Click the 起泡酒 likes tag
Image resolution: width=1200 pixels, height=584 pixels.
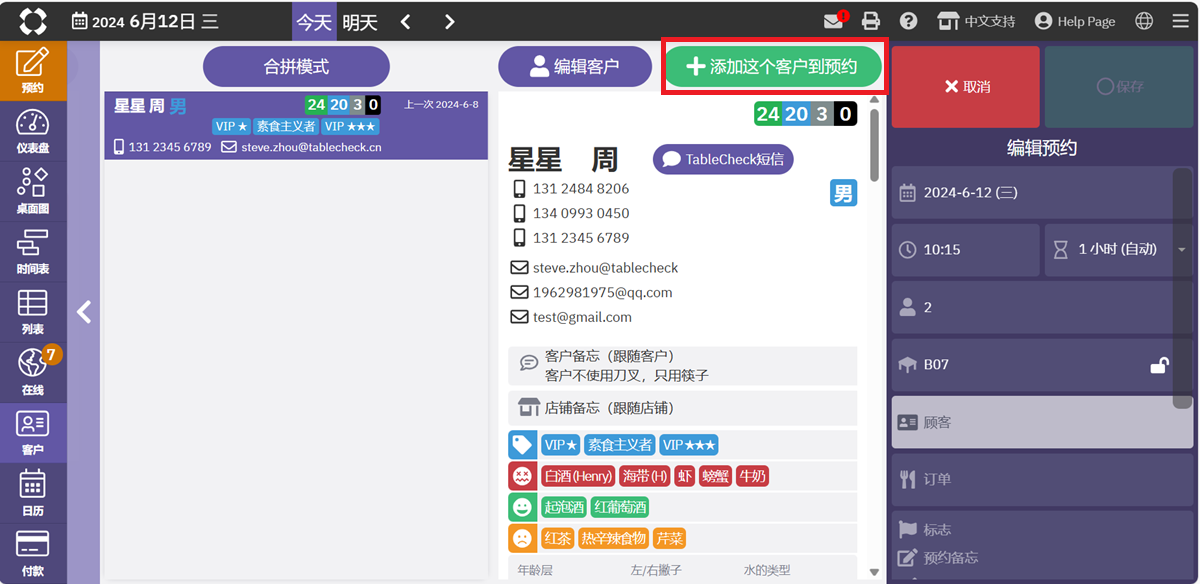pos(564,507)
